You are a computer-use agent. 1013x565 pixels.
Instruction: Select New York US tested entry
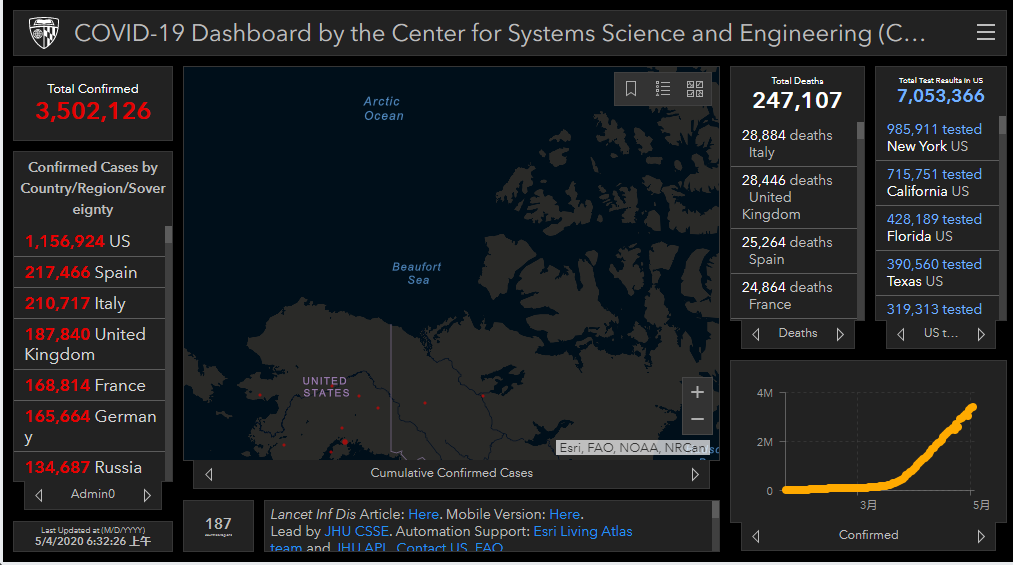934,138
